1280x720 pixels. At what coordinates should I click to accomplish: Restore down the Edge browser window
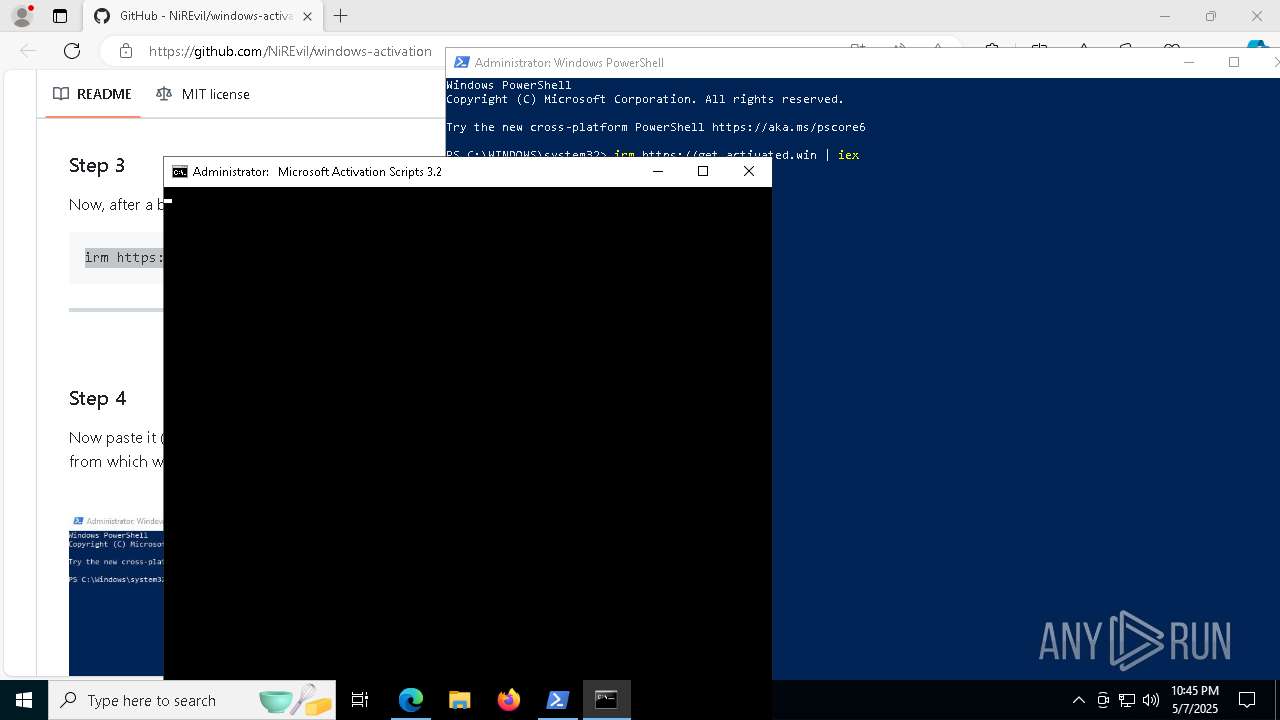click(1211, 16)
